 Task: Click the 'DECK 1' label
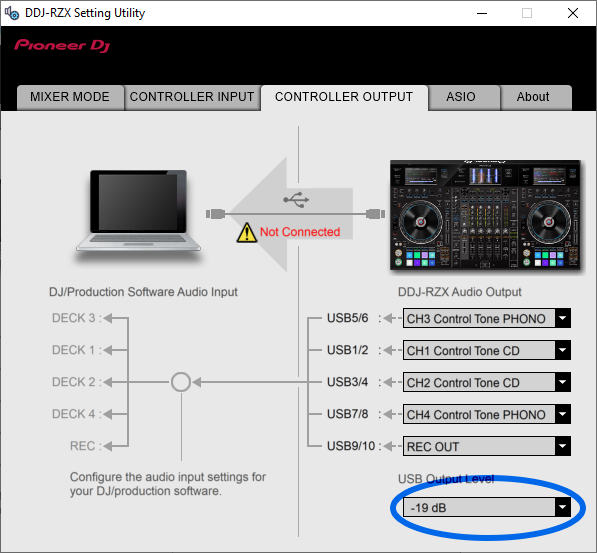(x=73, y=350)
